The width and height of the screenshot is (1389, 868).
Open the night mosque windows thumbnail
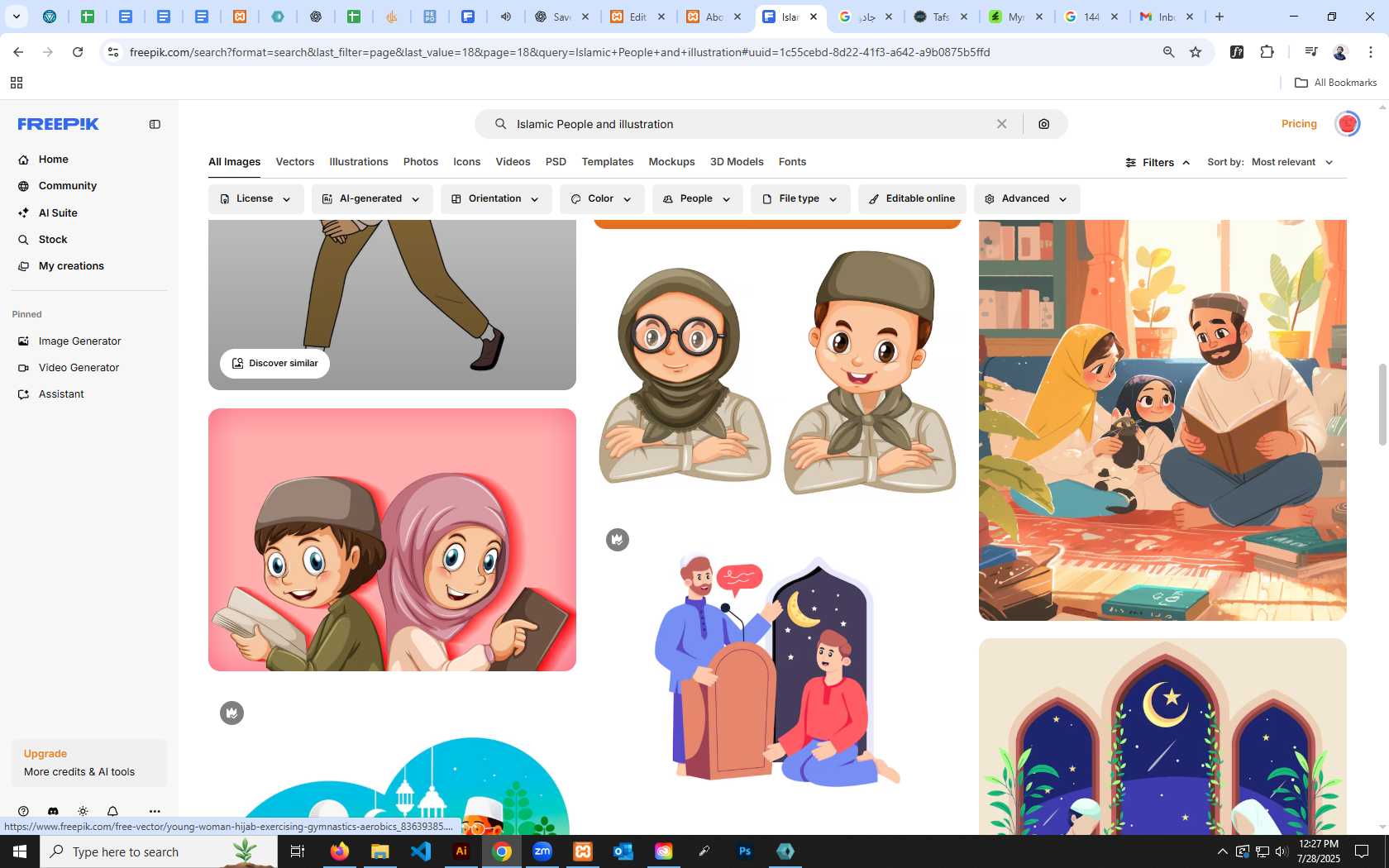click(1162, 737)
